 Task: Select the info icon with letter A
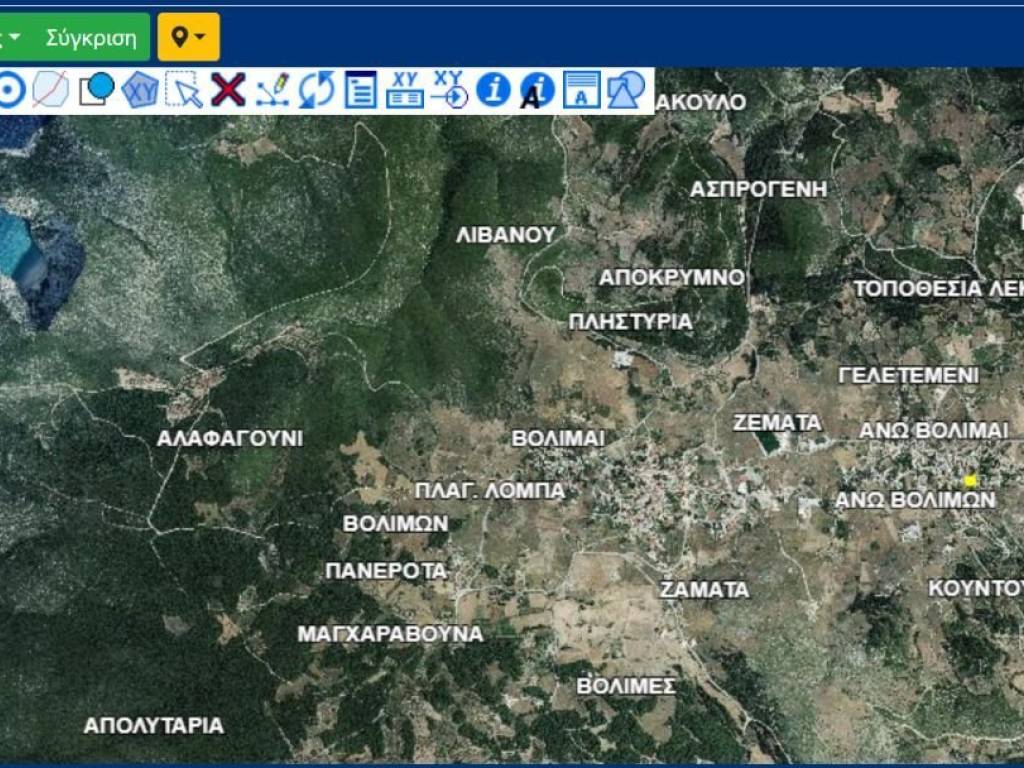pyautogui.click(x=537, y=90)
